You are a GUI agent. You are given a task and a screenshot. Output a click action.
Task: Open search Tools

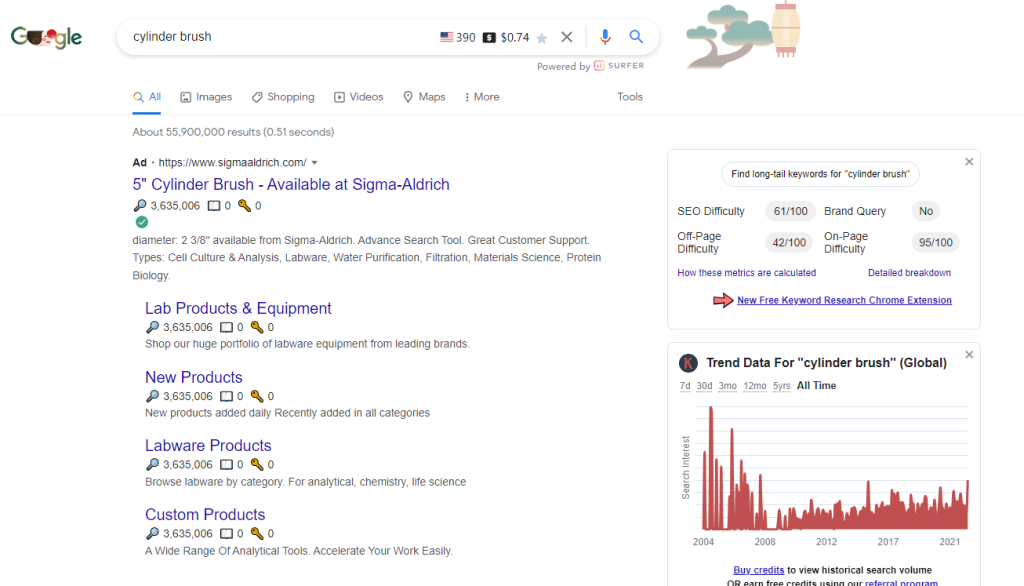coord(630,97)
